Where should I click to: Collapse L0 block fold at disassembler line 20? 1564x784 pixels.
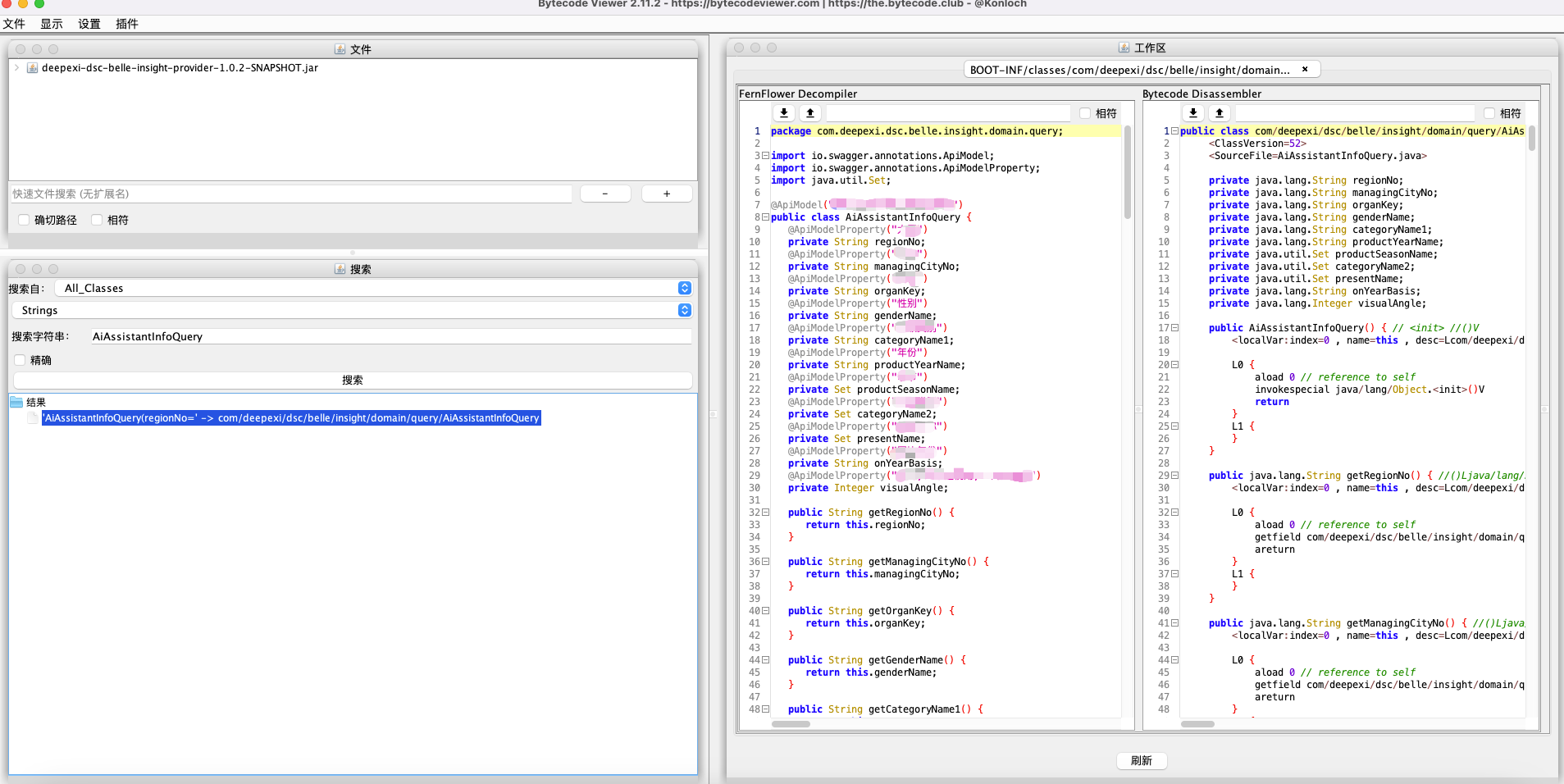click(1174, 365)
